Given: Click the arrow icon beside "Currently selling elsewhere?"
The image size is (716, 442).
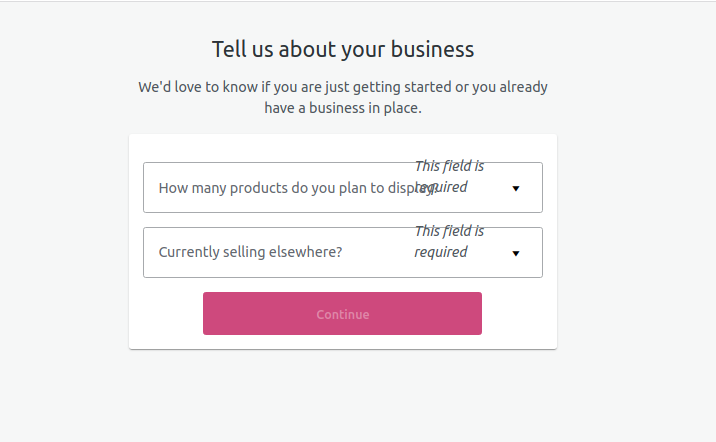Looking at the screenshot, I should point(516,253).
